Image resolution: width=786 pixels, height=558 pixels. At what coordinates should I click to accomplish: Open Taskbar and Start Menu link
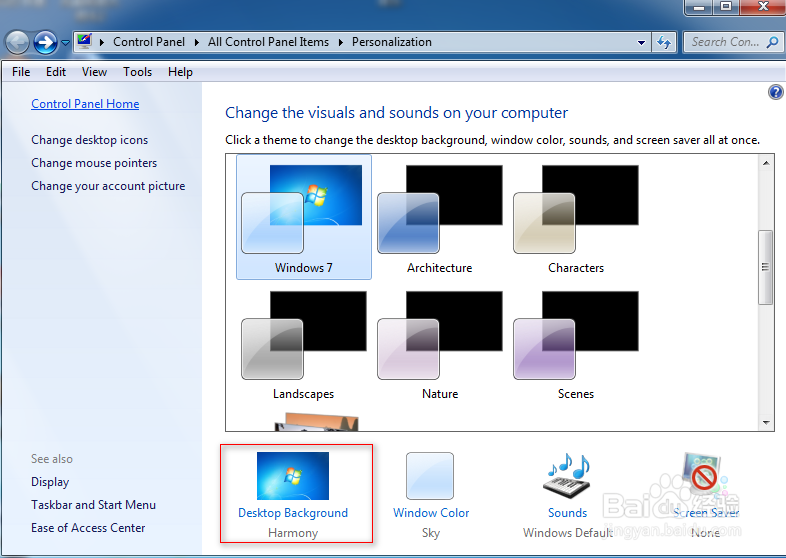(x=93, y=505)
